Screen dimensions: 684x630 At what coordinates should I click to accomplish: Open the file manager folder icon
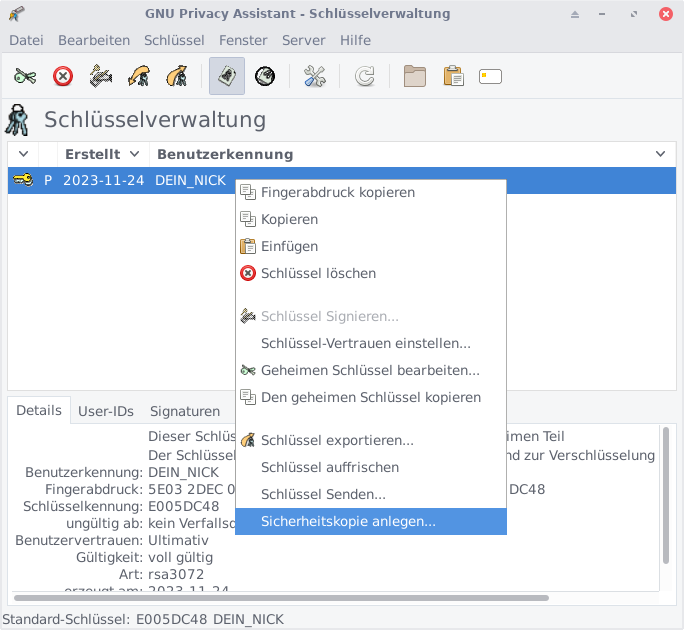pos(414,76)
